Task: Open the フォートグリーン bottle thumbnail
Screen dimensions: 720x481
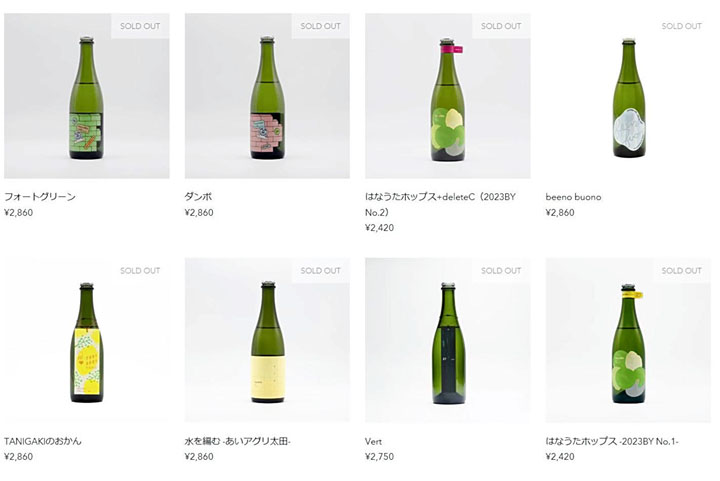Action: click(x=87, y=95)
